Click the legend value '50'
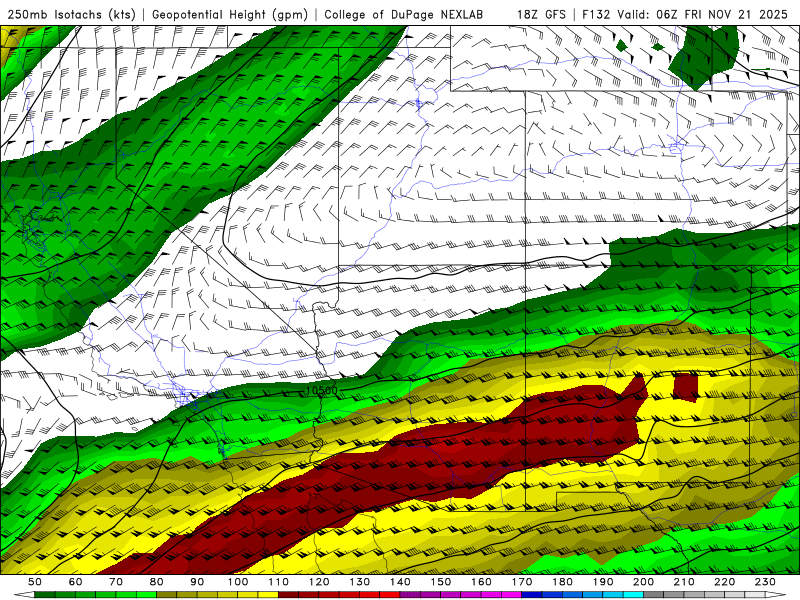 35,582
